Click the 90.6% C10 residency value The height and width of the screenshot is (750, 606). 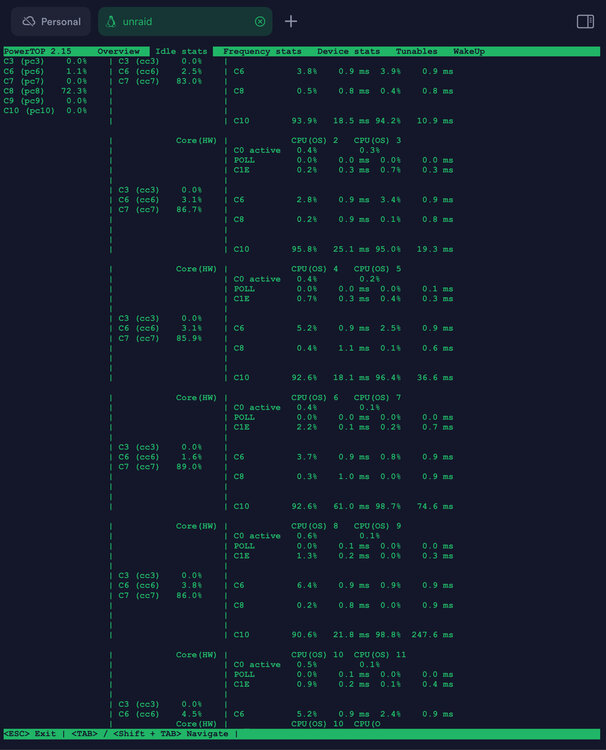point(304,635)
